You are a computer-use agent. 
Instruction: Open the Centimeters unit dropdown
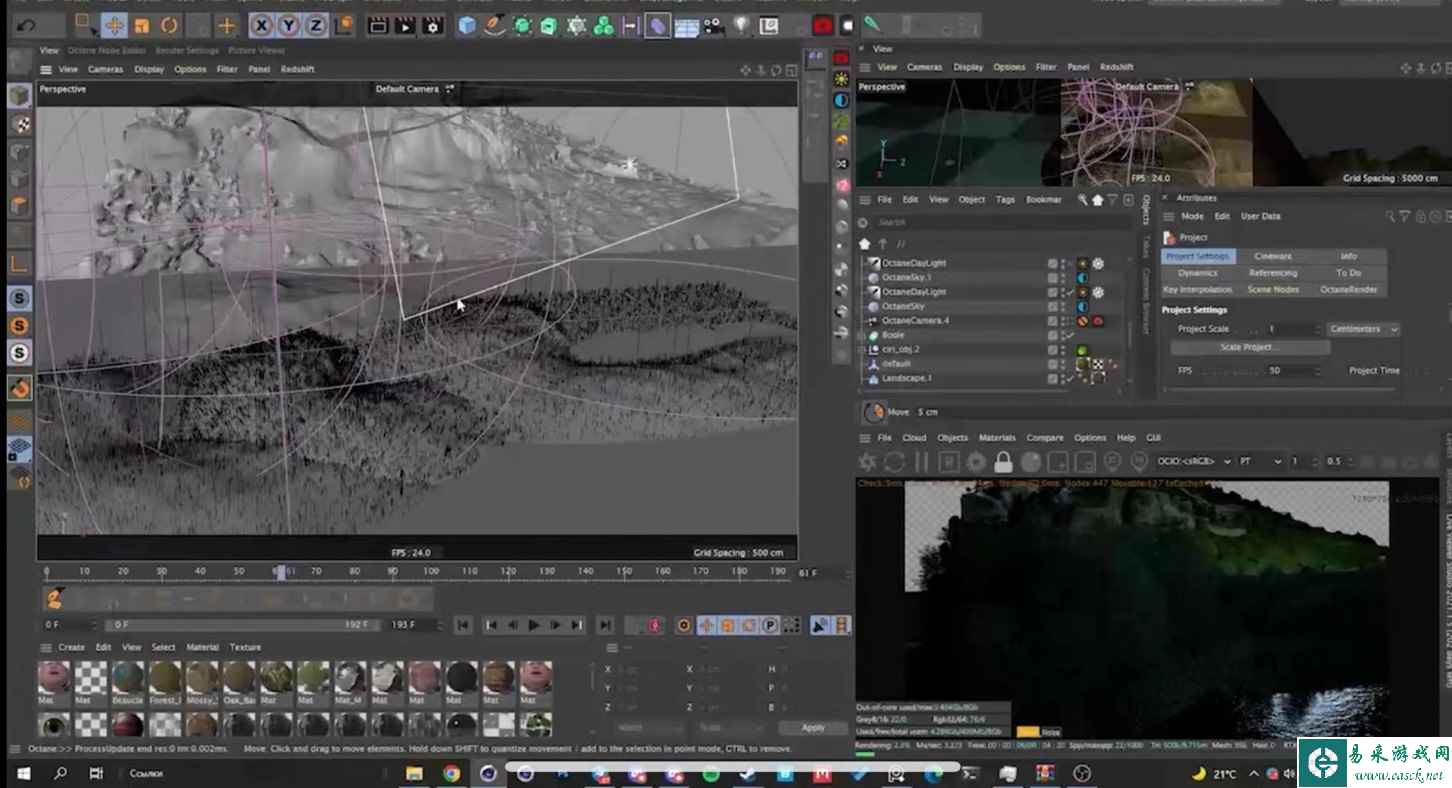pos(1363,329)
